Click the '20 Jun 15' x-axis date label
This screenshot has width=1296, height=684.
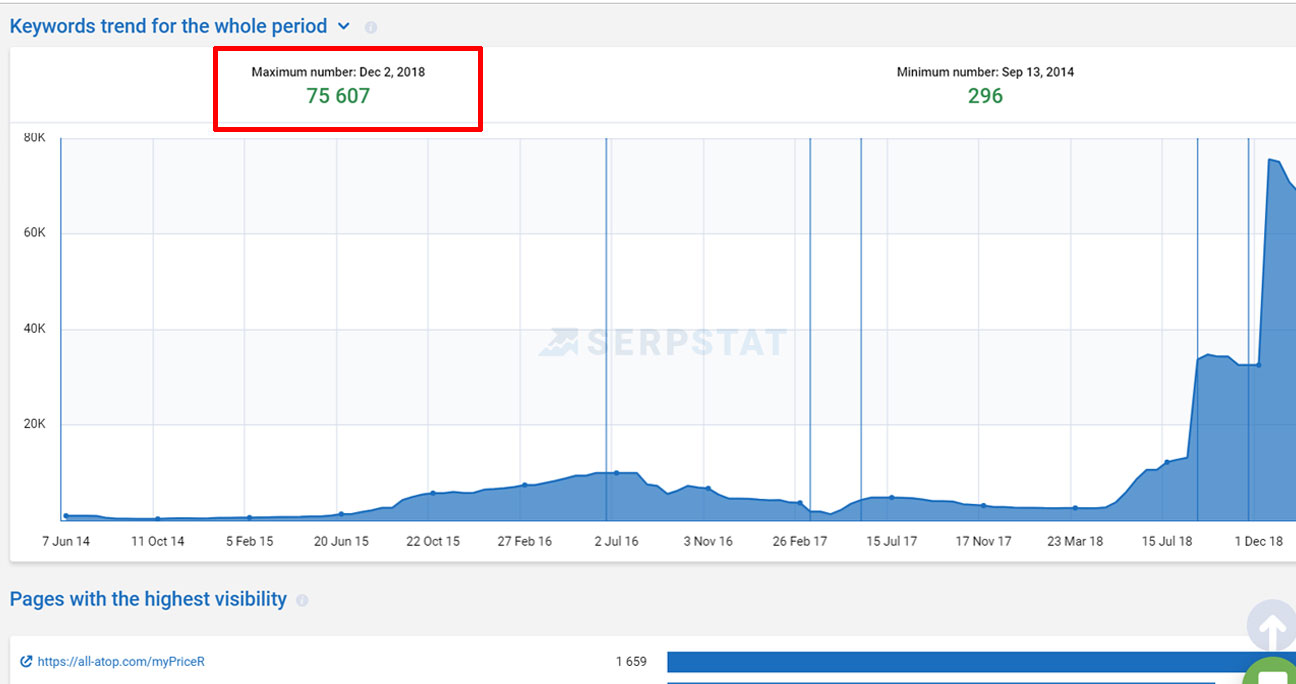[341, 541]
